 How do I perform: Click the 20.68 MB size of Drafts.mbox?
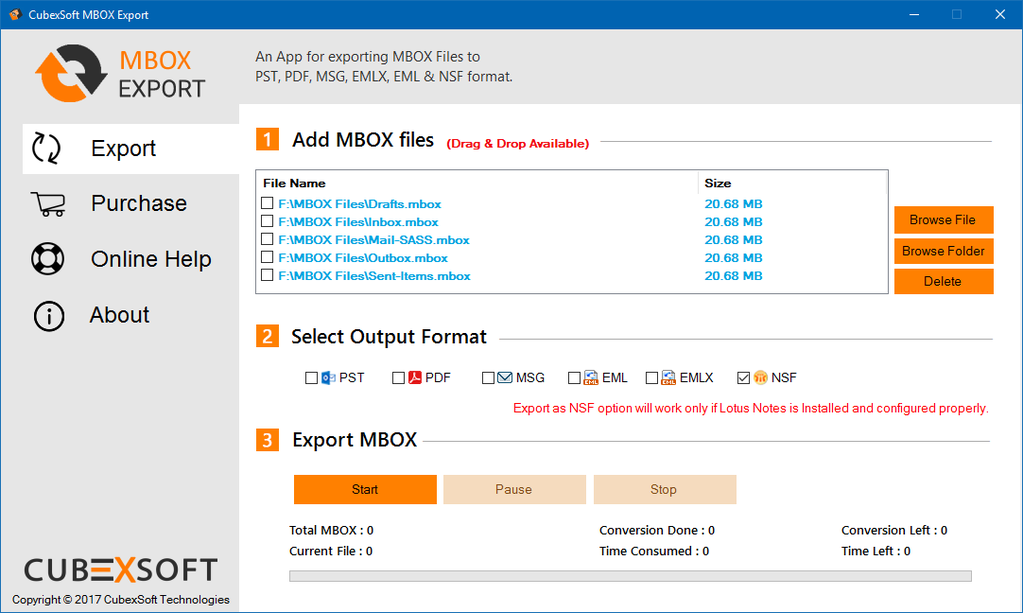click(x=733, y=203)
